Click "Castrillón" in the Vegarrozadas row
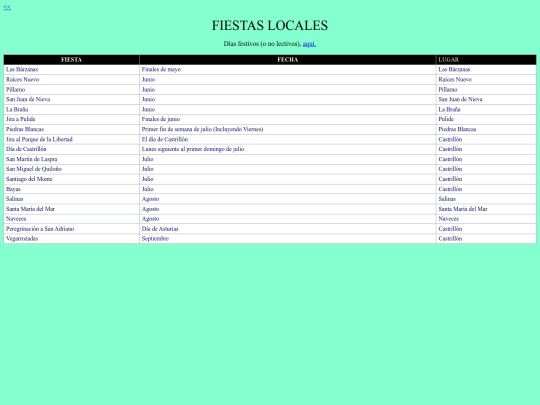This screenshot has width=540, height=405. (450, 239)
